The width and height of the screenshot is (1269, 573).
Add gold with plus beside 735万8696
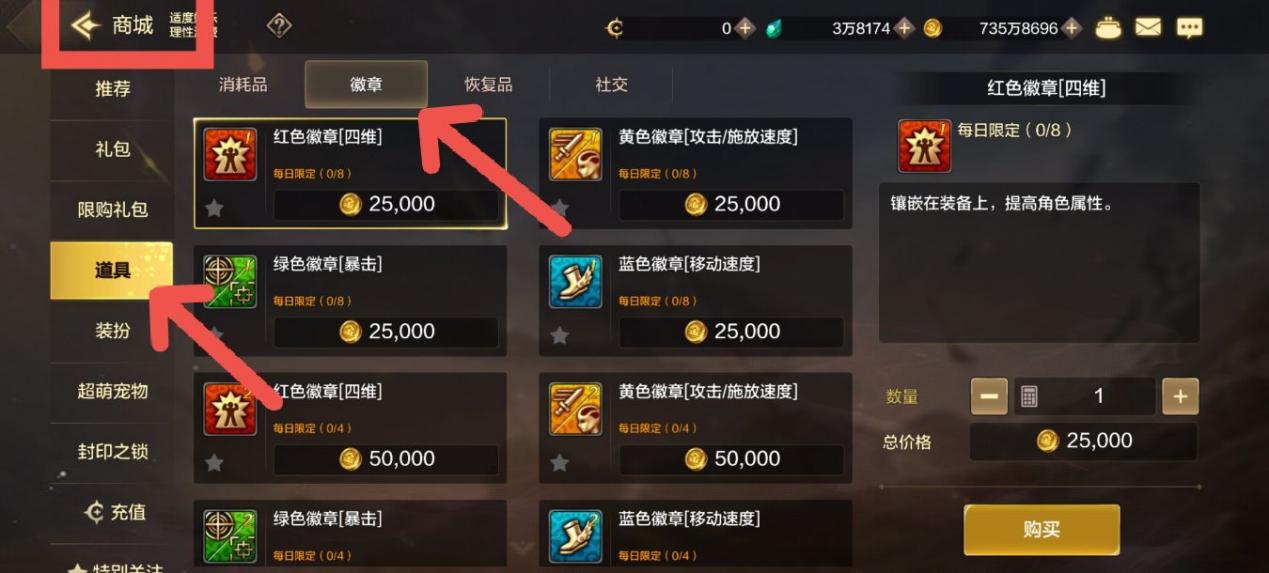(x=1072, y=28)
